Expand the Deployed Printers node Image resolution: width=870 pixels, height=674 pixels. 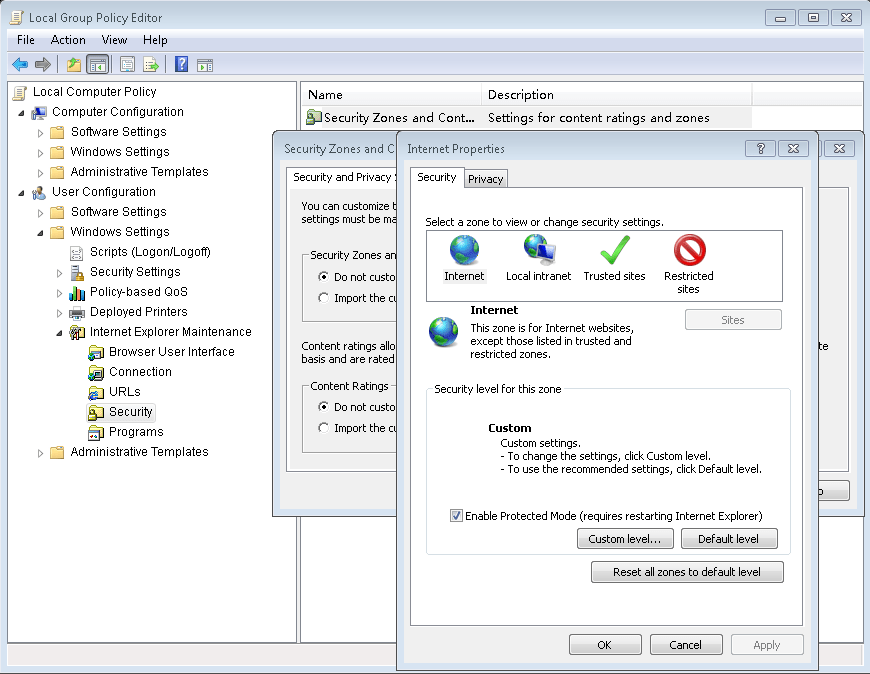pos(59,313)
